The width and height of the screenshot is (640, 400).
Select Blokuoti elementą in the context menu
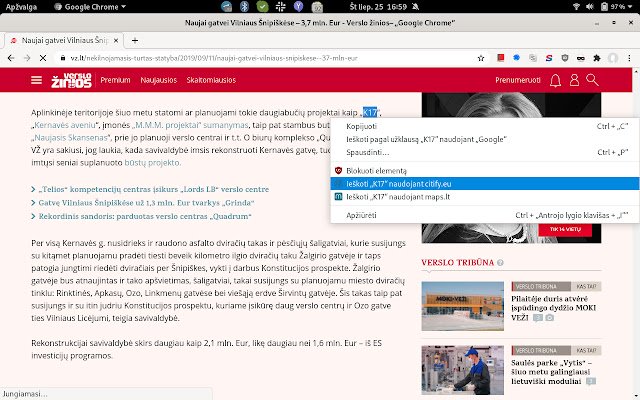tap(485, 171)
